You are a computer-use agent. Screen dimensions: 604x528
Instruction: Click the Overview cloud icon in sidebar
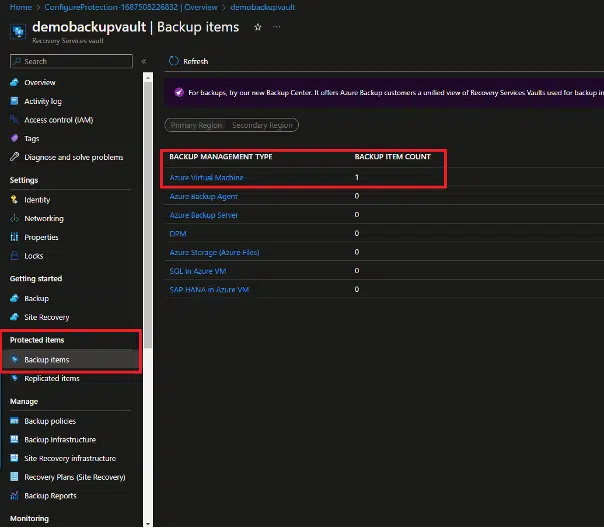[x=14, y=82]
